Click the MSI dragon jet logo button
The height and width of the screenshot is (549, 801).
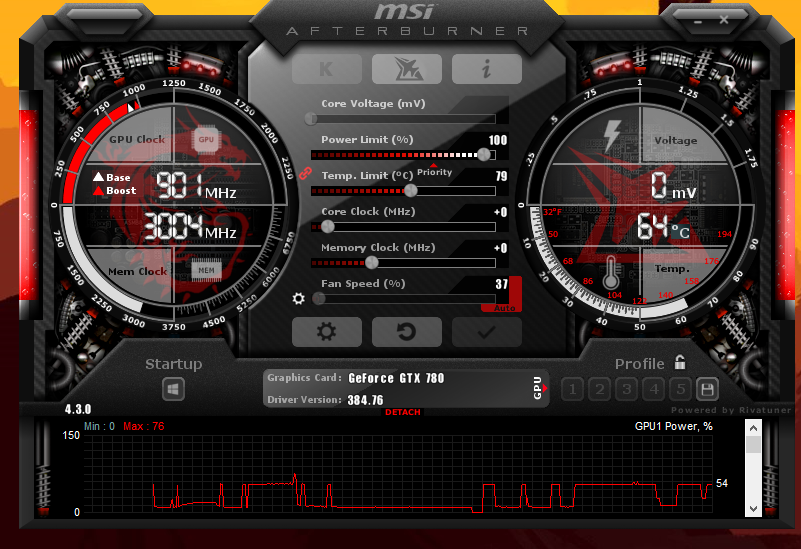(x=407, y=69)
